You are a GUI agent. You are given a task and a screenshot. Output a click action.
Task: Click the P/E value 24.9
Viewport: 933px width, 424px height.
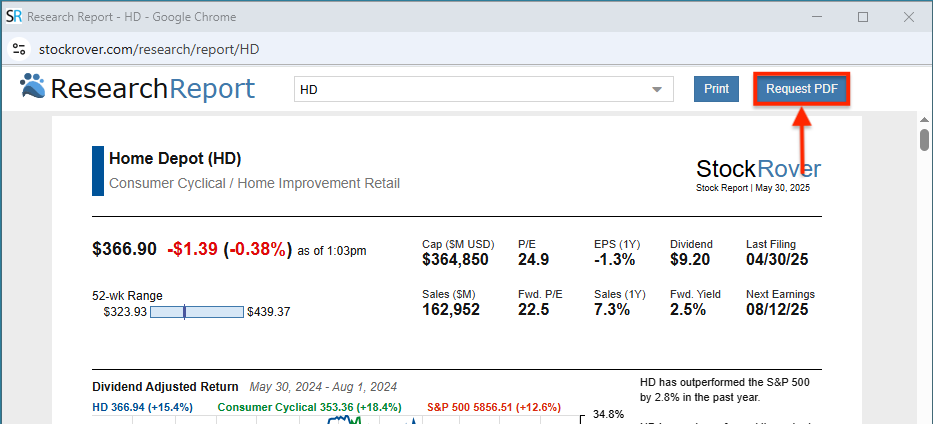533,260
